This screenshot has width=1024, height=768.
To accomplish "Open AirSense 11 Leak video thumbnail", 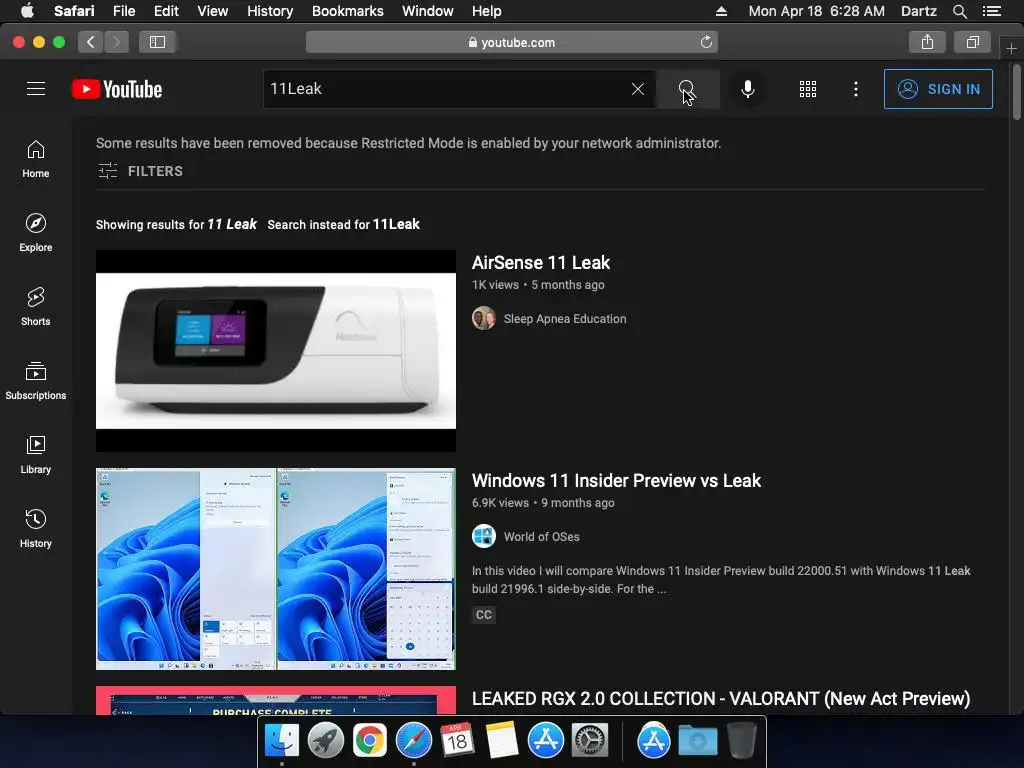I will point(276,351).
